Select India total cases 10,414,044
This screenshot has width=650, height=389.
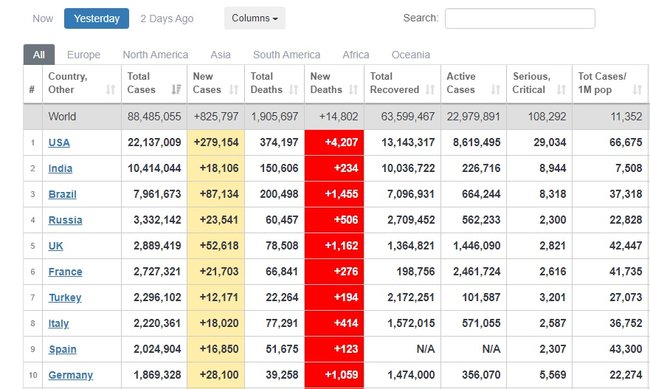154,168
